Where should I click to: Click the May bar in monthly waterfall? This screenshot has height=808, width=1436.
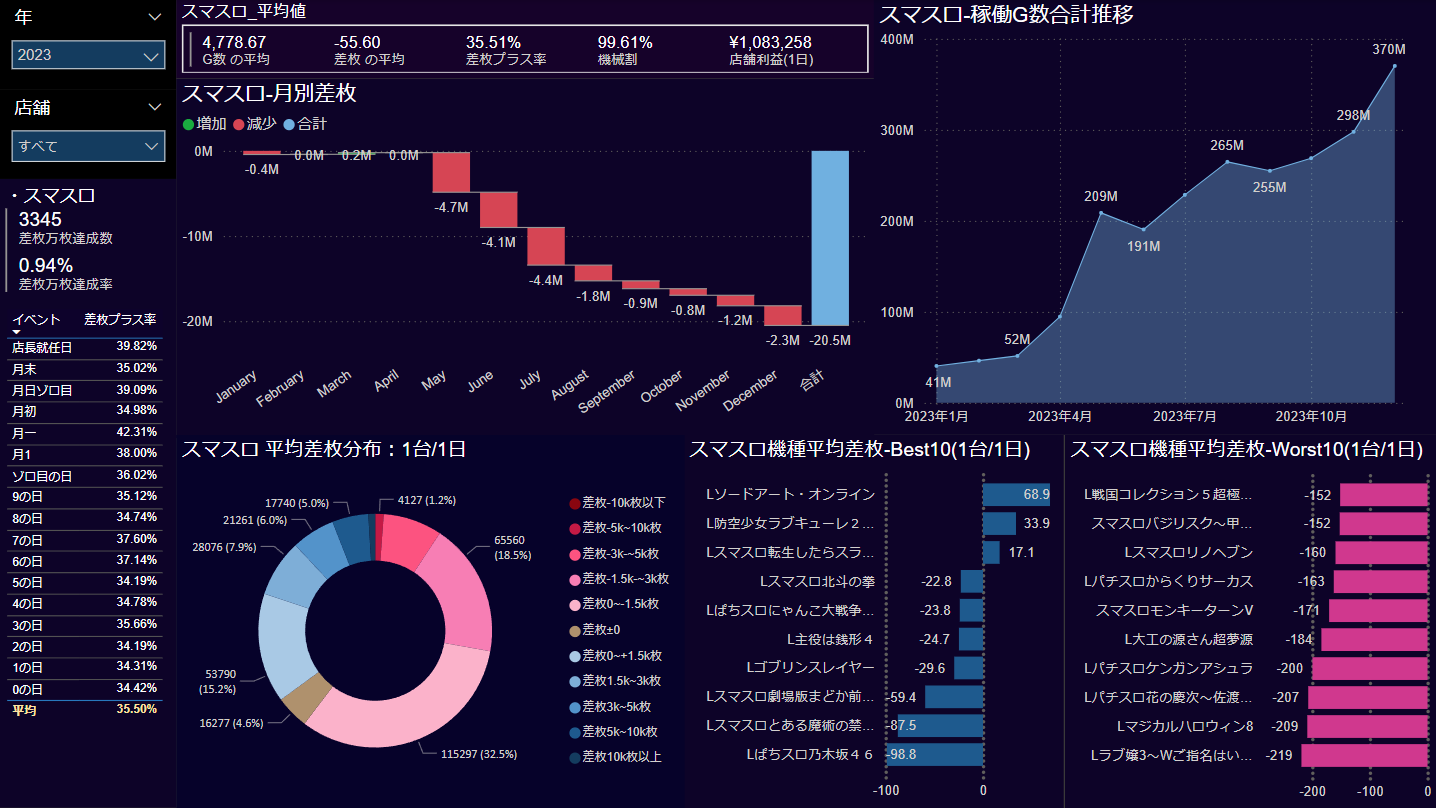pos(451,172)
